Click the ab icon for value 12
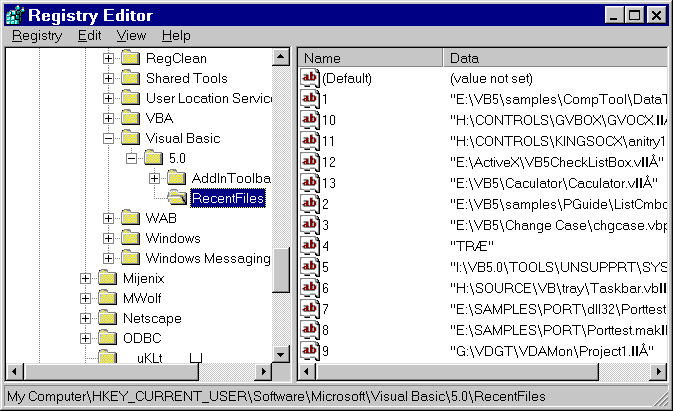The image size is (673, 411). click(x=310, y=162)
